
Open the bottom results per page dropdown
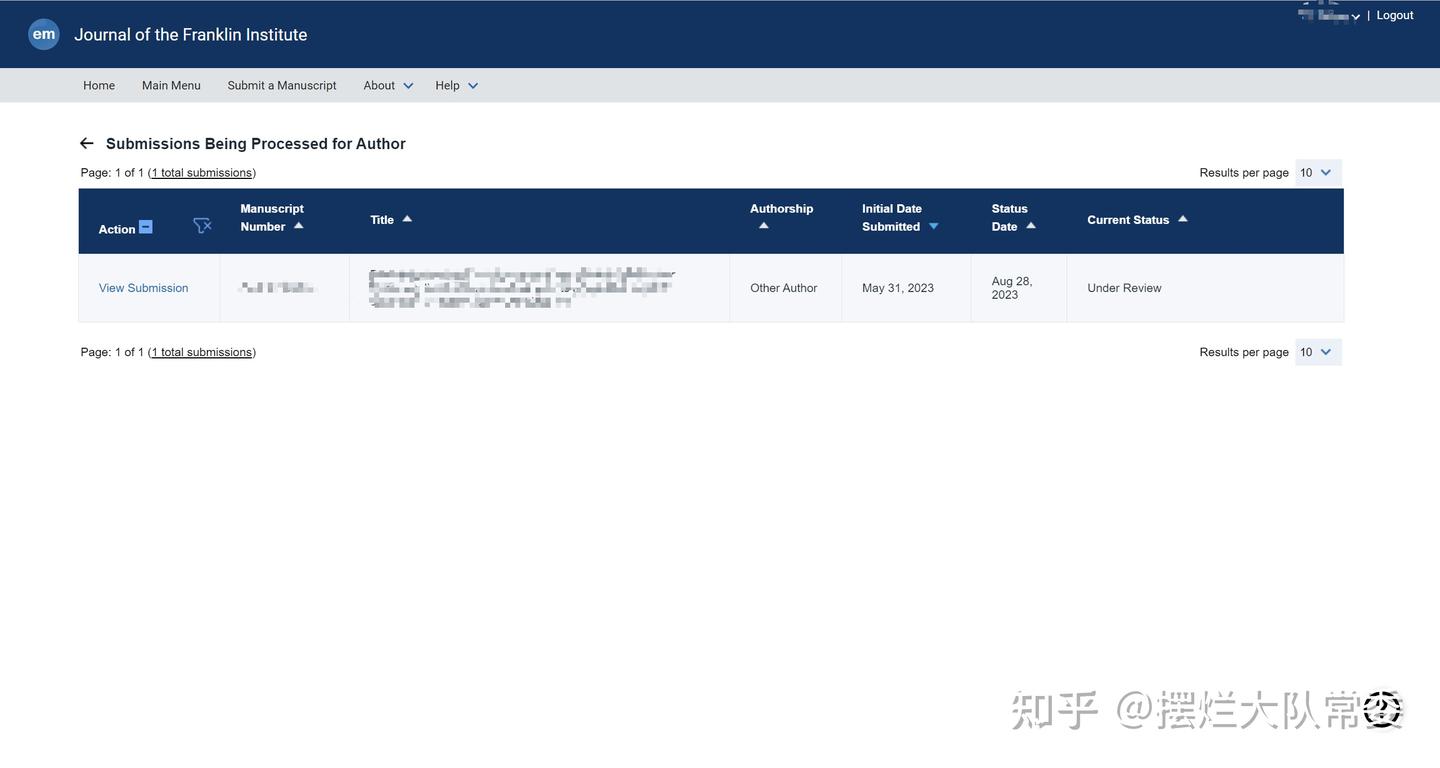(x=1316, y=351)
